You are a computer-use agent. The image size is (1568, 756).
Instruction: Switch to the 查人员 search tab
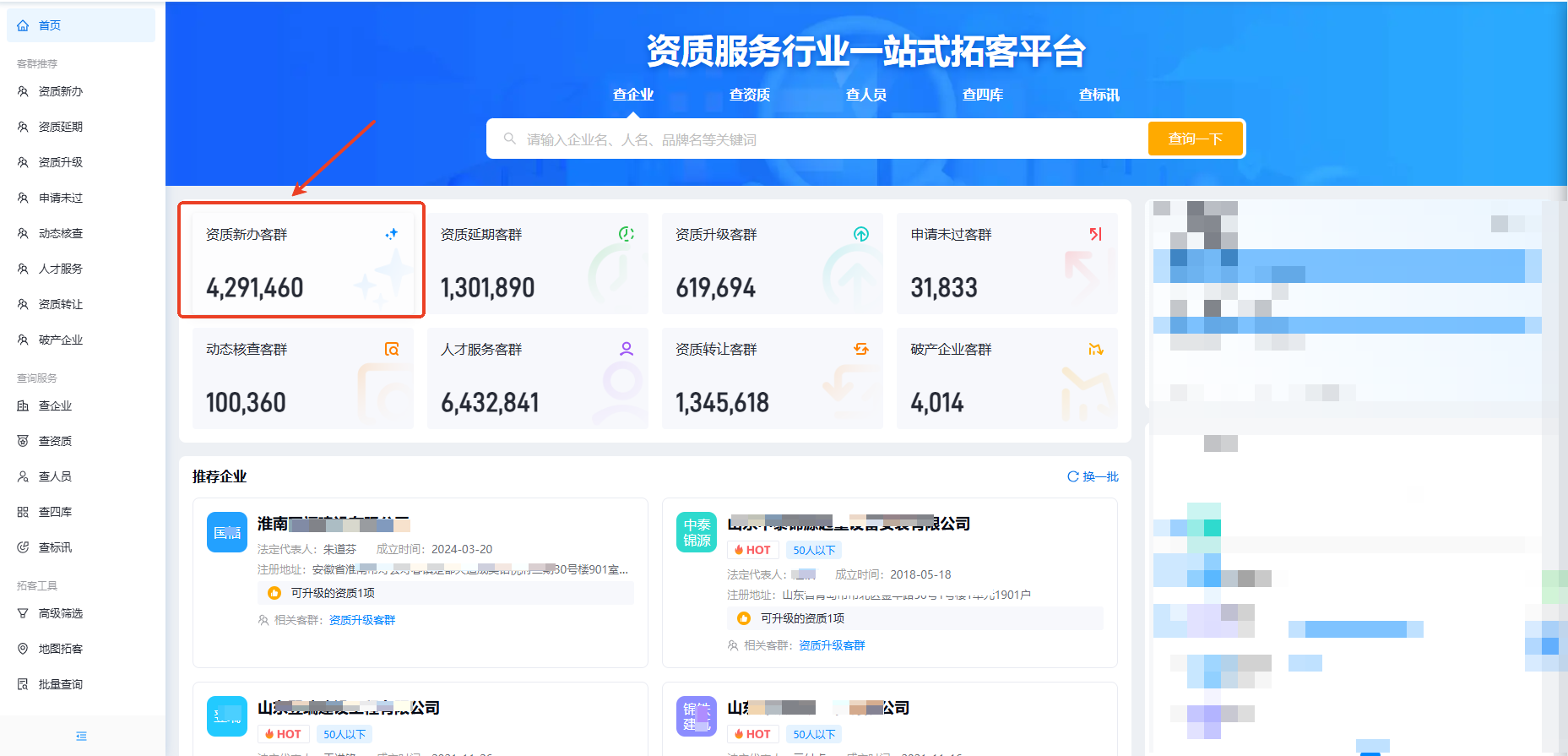click(x=865, y=95)
